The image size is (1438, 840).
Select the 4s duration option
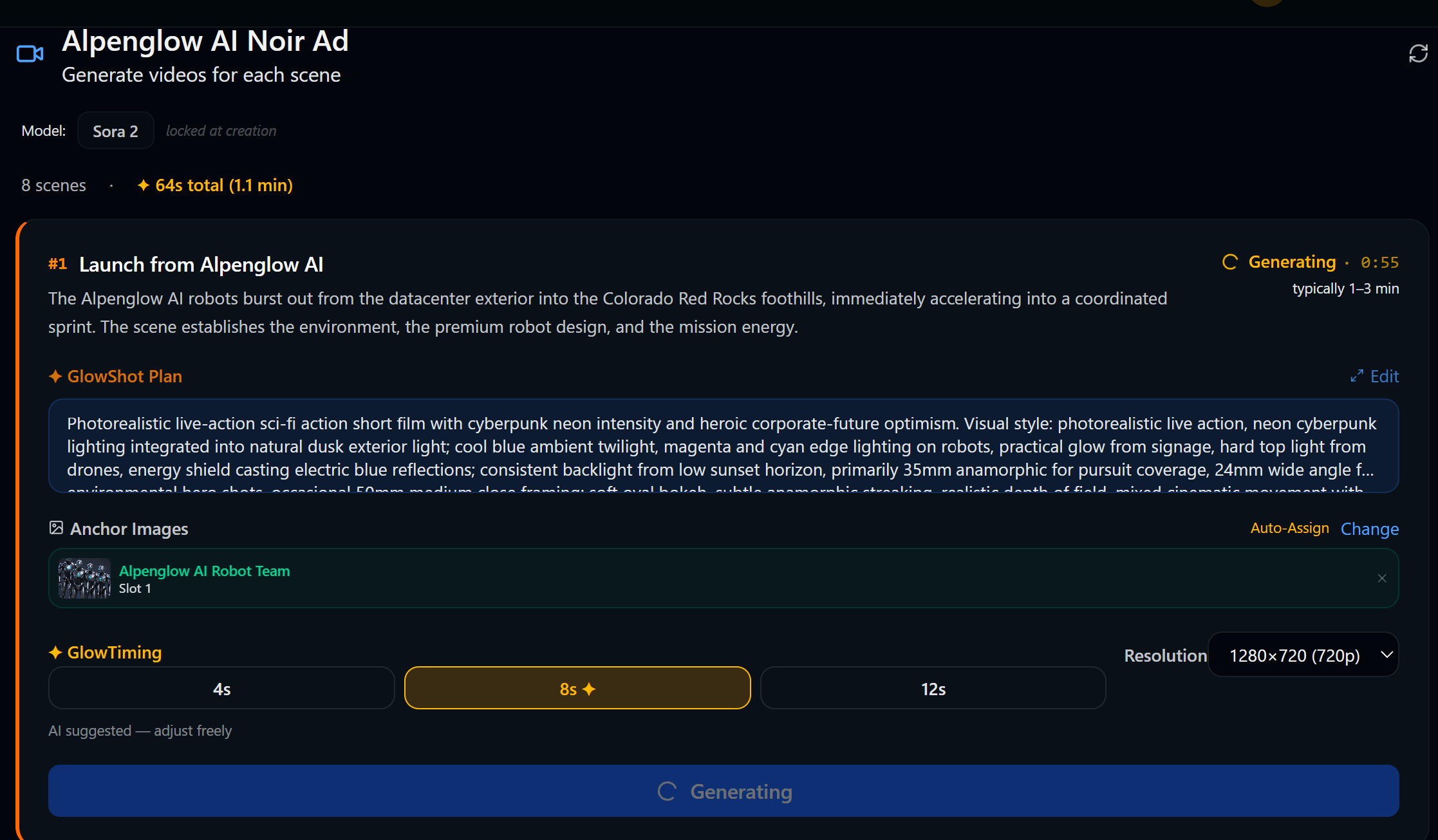221,688
